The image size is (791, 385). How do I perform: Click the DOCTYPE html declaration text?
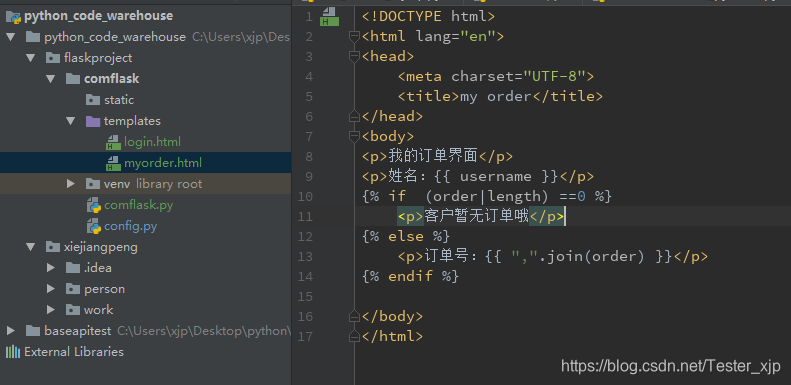click(x=428, y=17)
